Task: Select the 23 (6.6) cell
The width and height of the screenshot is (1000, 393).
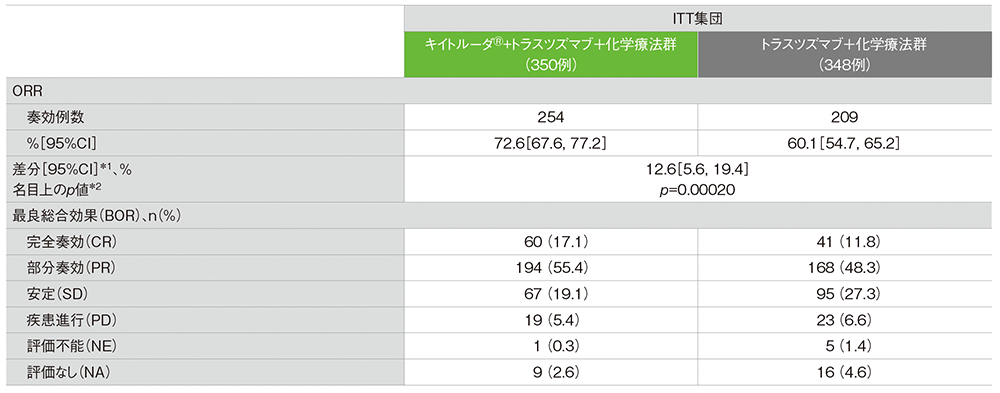Action: click(x=844, y=321)
